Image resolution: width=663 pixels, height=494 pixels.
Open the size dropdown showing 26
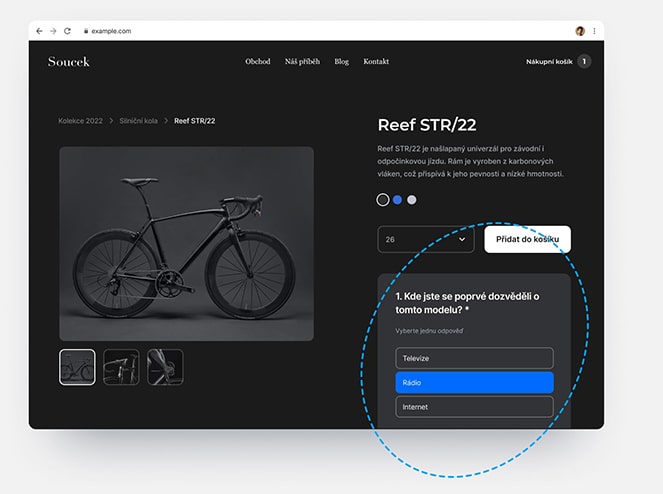[x=426, y=240]
